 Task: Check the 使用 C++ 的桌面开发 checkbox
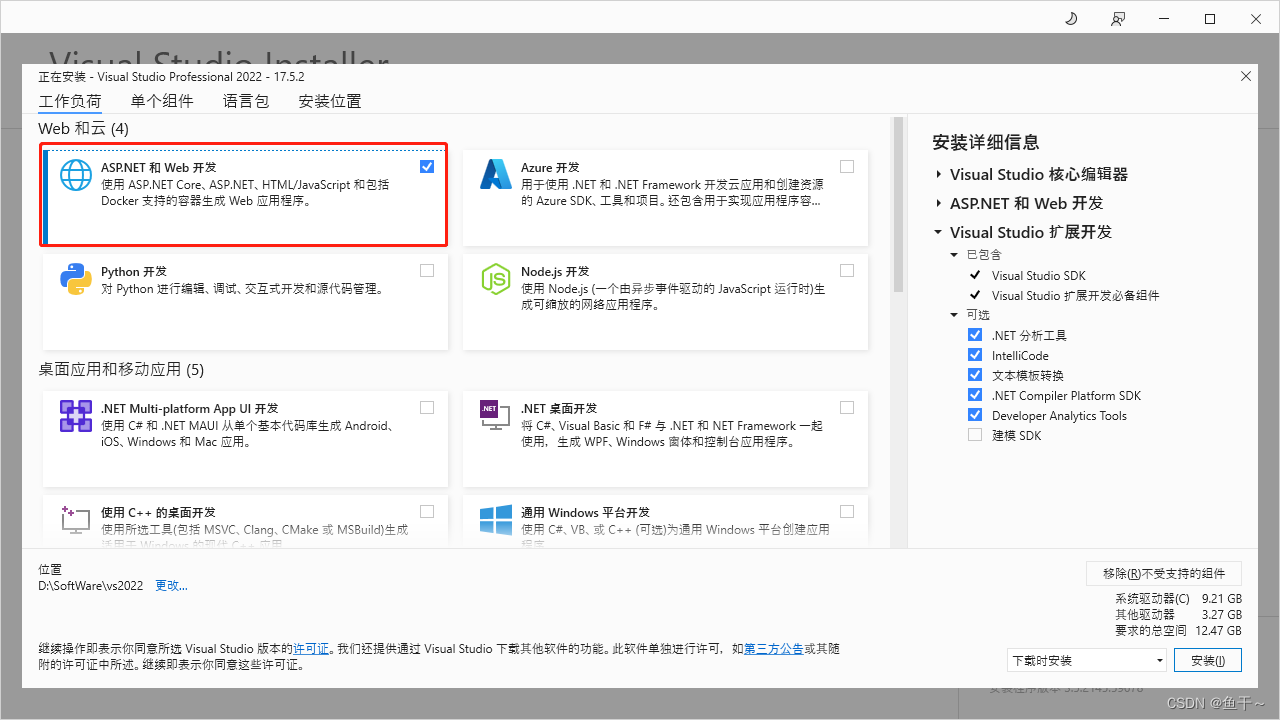point(427,511)
